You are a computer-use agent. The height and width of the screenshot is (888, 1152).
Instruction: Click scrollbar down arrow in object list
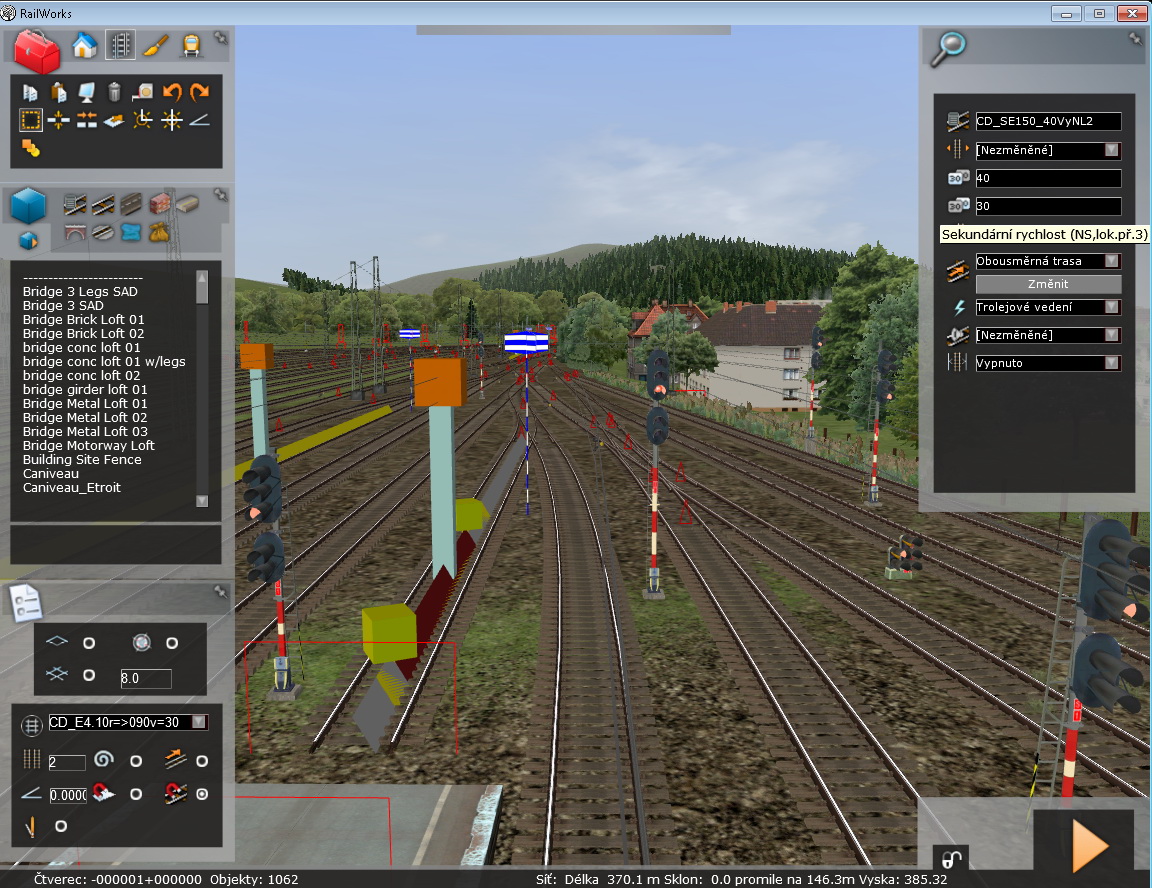click(202, 501)
